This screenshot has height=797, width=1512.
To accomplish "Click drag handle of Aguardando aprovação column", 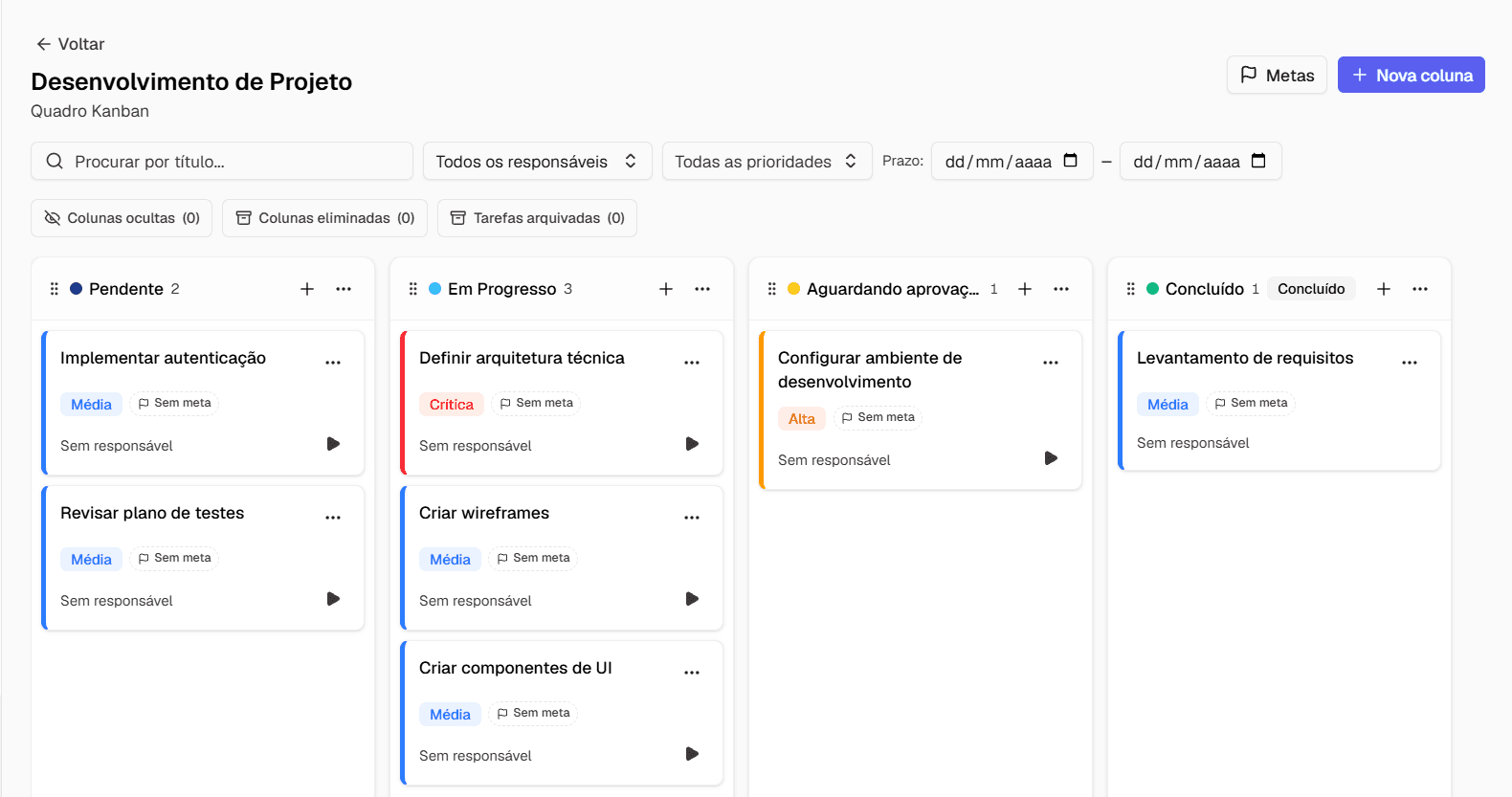I will pos(772,289).
